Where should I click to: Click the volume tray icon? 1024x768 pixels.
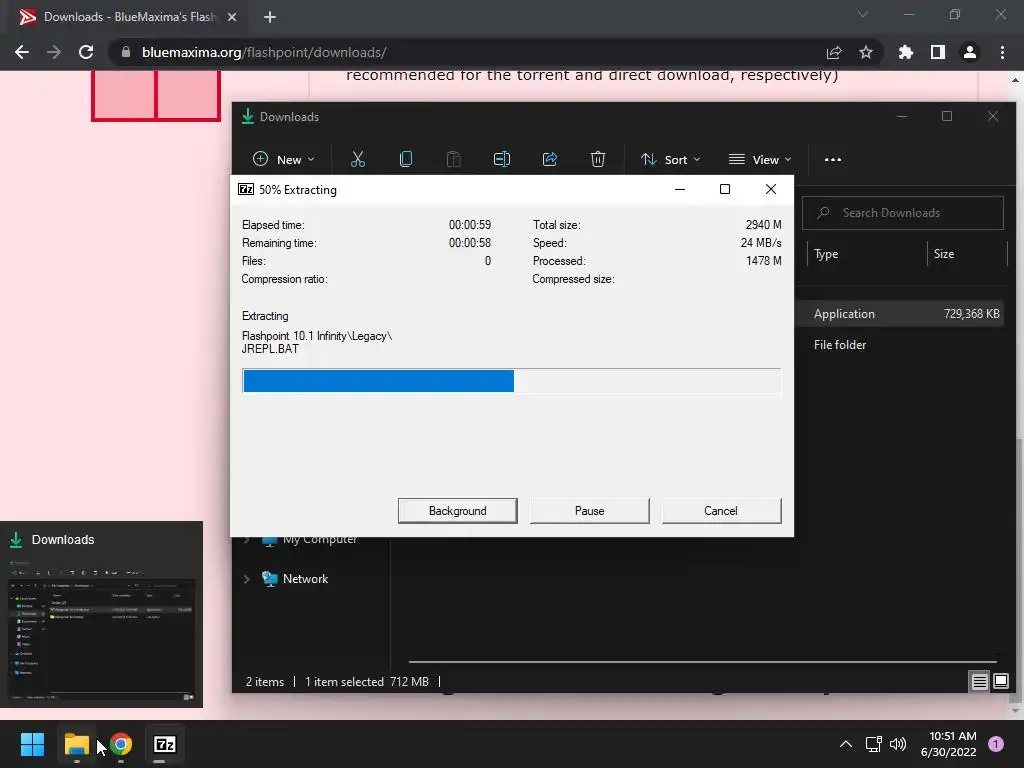[x=899, y=744]
